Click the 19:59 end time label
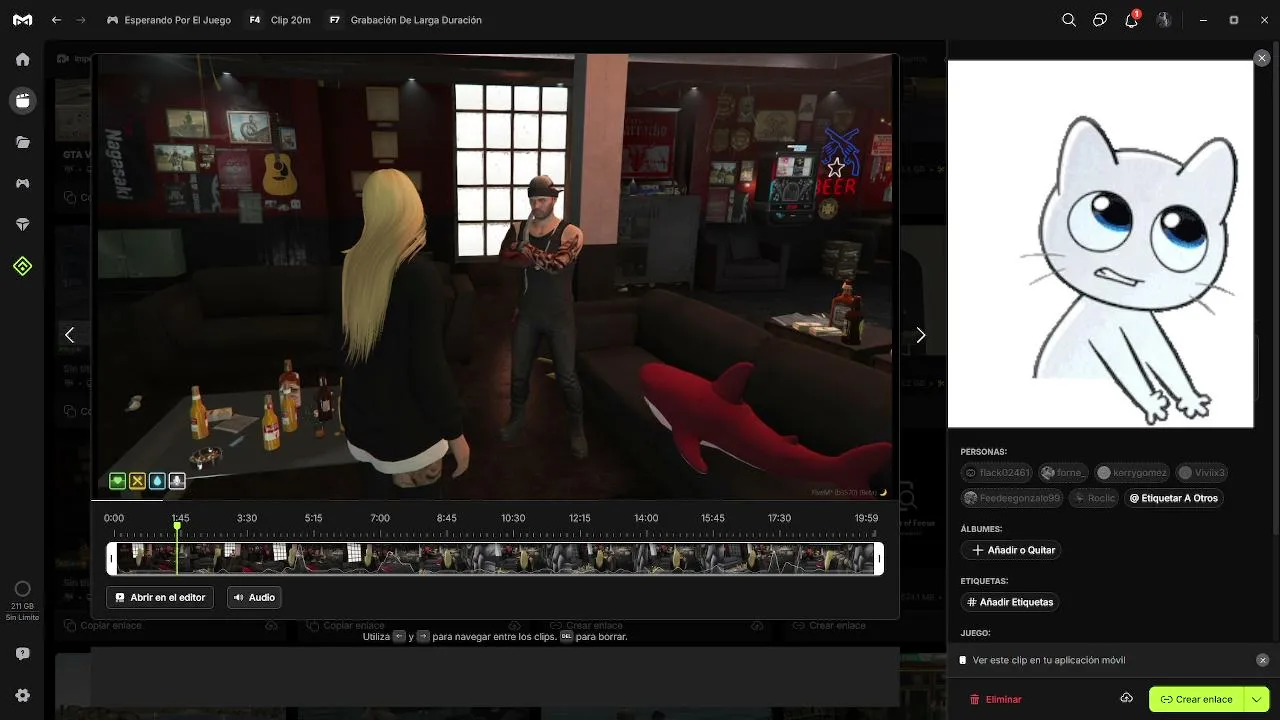The width and height of the screenshot is (1280, 720). tap(866, 518)
